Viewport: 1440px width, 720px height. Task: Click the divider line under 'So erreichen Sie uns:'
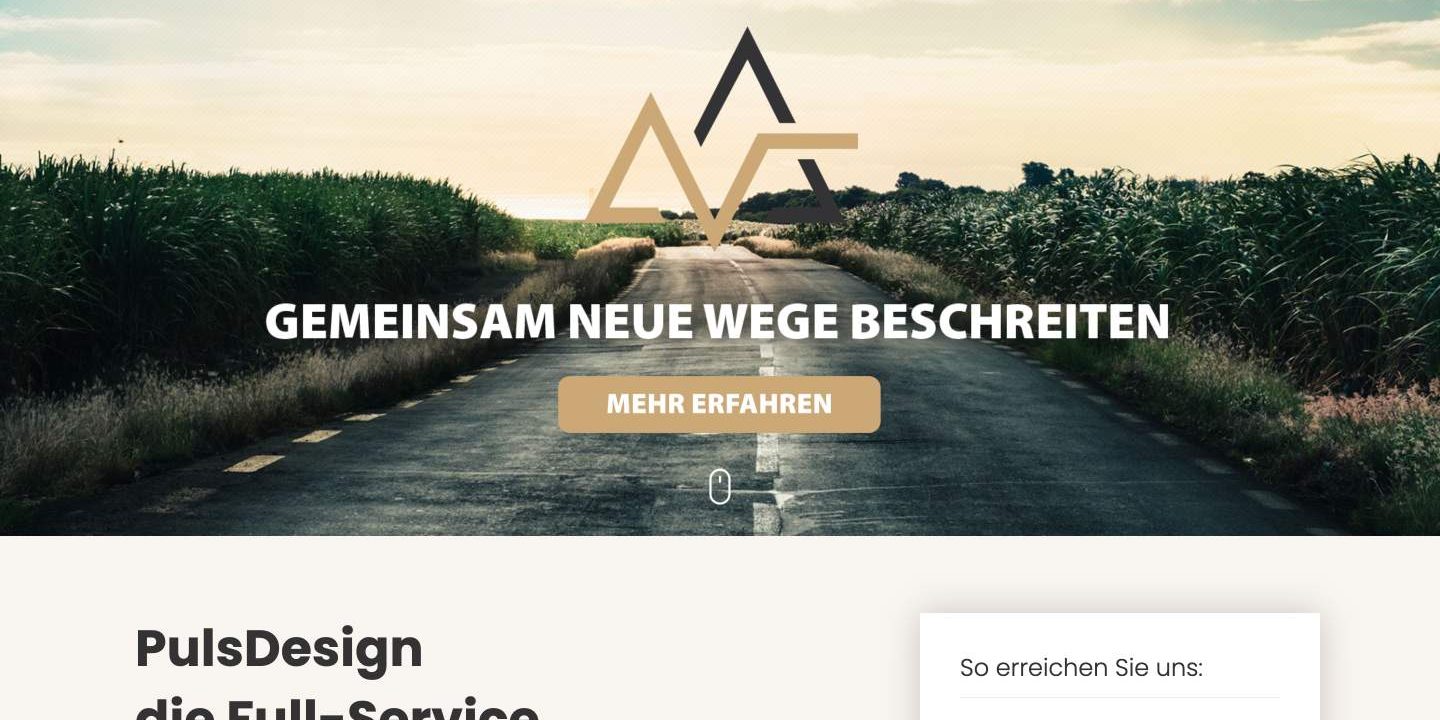1120,698
